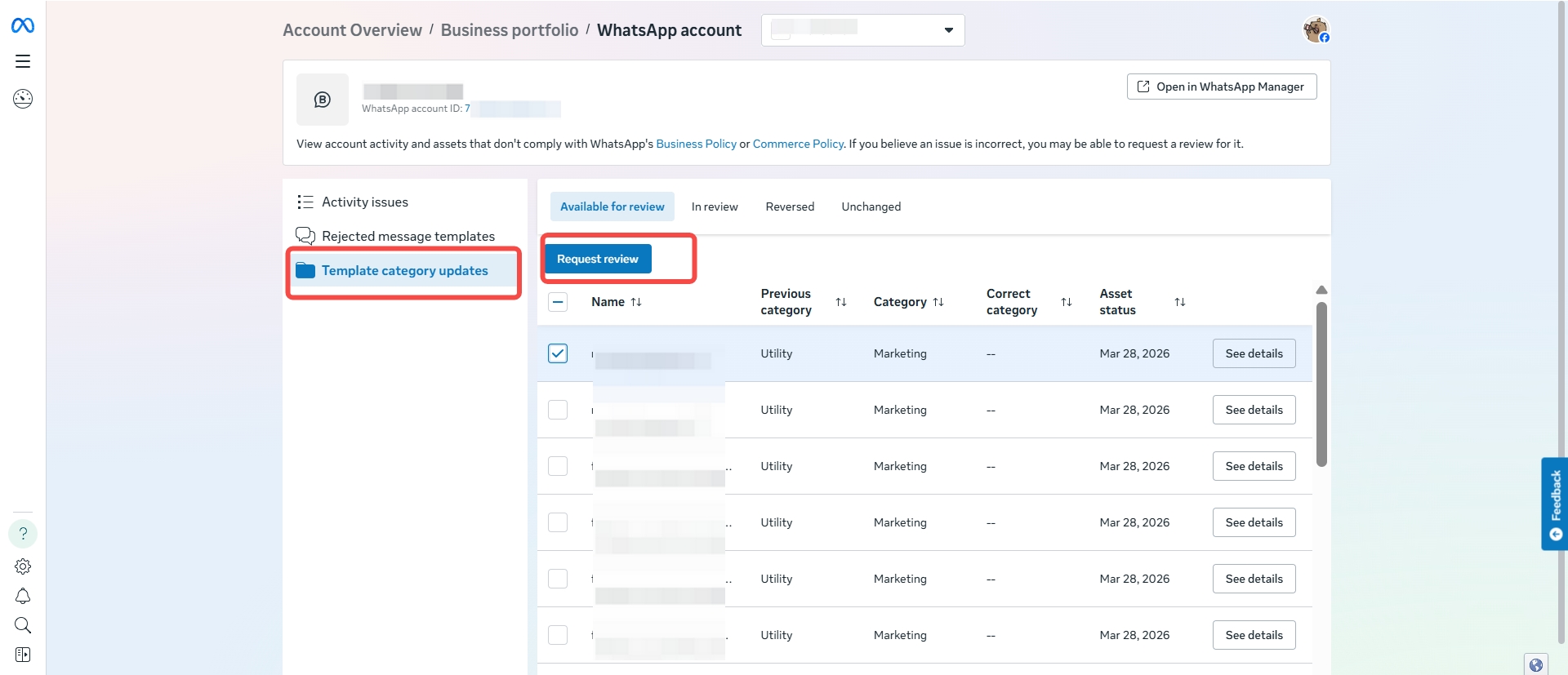Click the search magnifier icon
The image size is (1568, 675).
click(x=23, y=625)
